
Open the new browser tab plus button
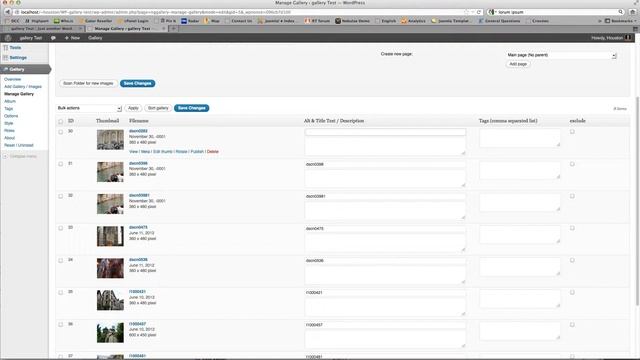click(173, 29)
